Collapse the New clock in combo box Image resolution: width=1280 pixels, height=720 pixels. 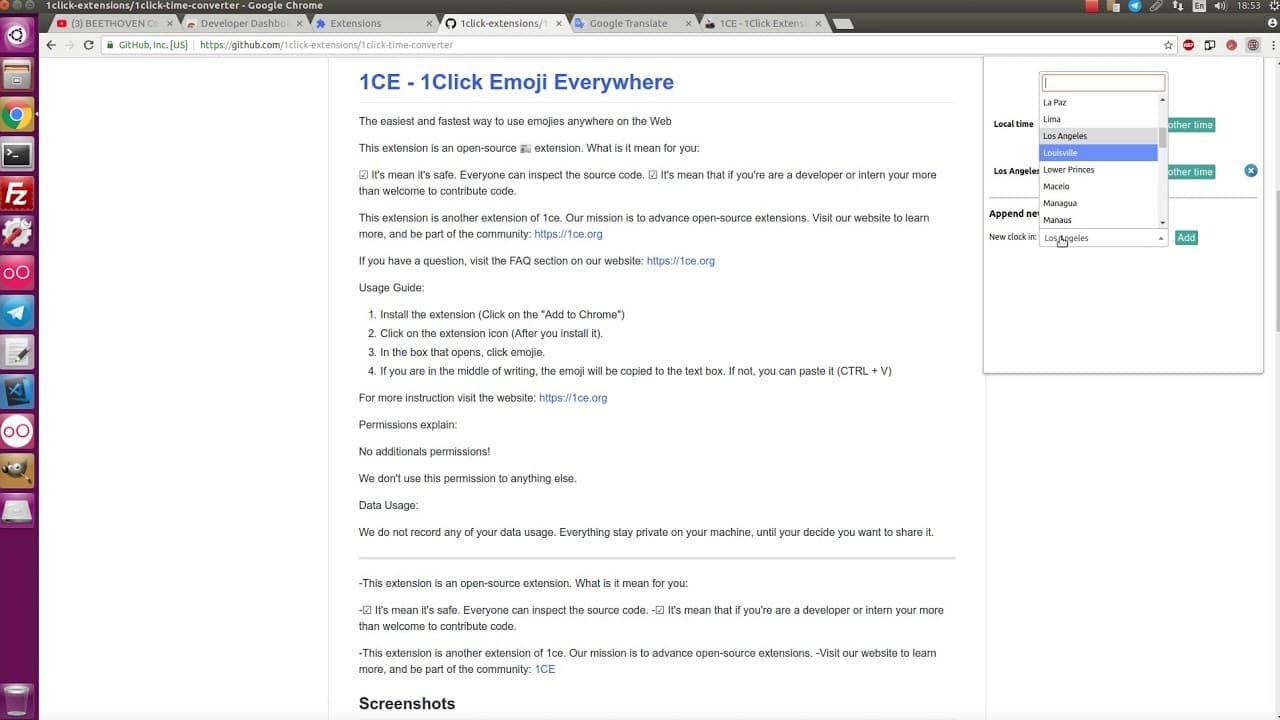pyautogui.click(x=1103, y=238)
